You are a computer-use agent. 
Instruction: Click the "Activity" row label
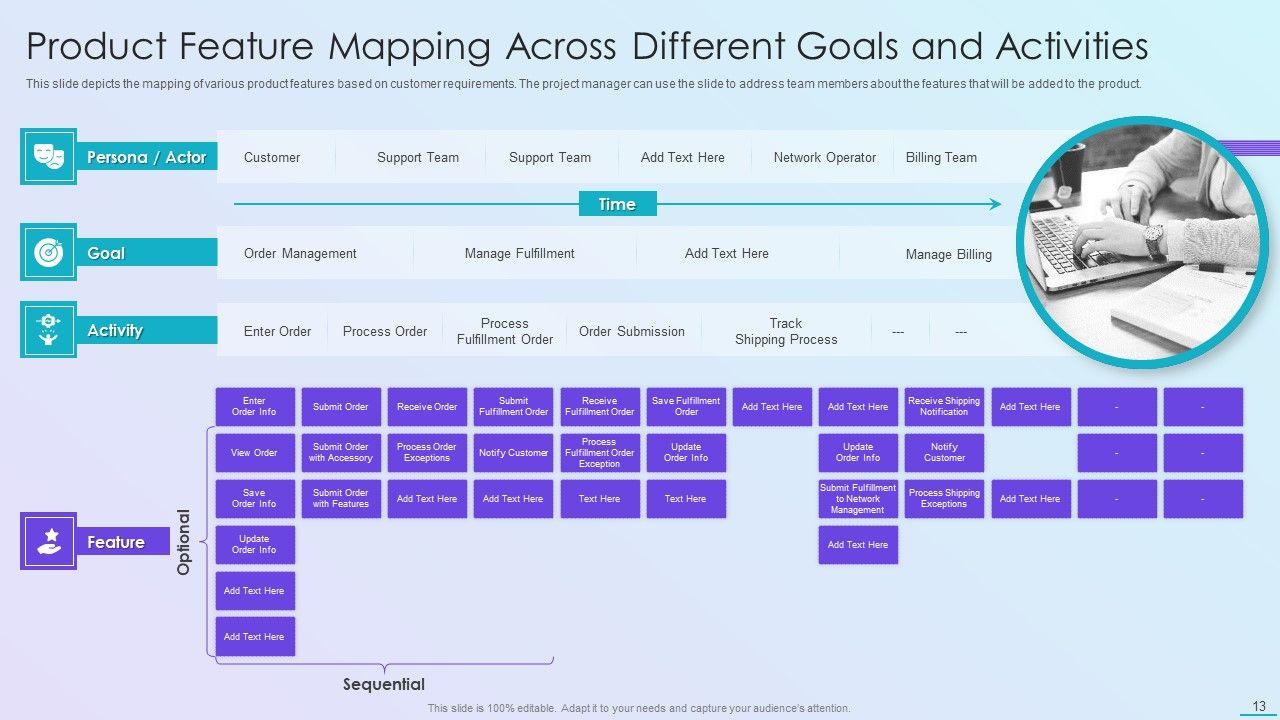click(x=146, y=331)
